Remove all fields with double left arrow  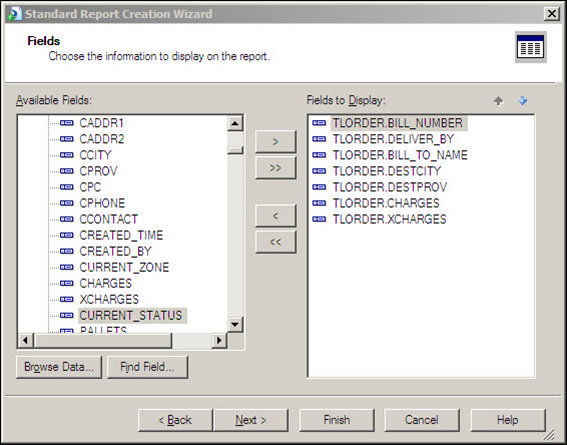(276, 242)
